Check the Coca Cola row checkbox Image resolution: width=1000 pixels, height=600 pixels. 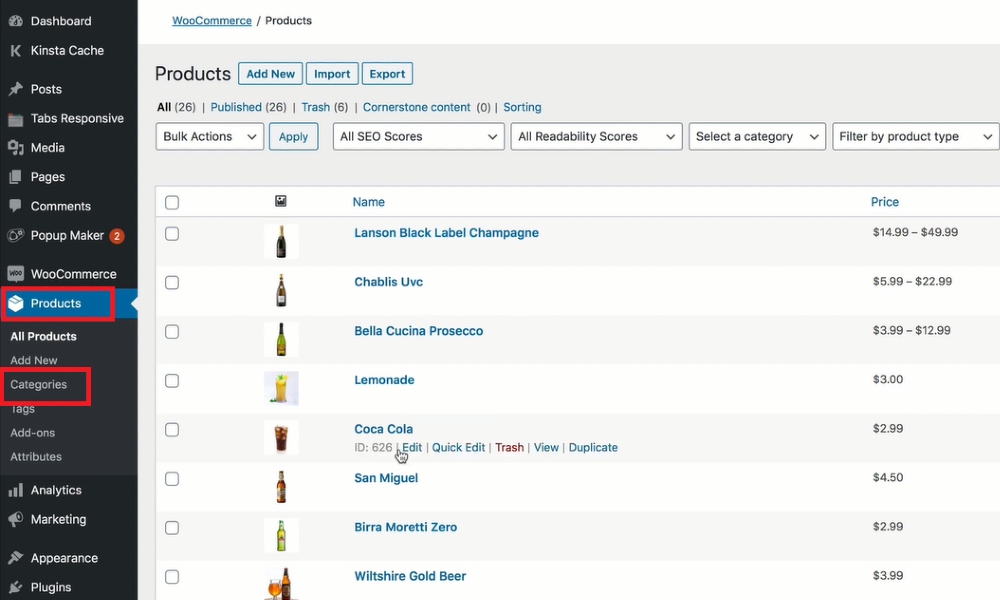(x=172, y=430)
